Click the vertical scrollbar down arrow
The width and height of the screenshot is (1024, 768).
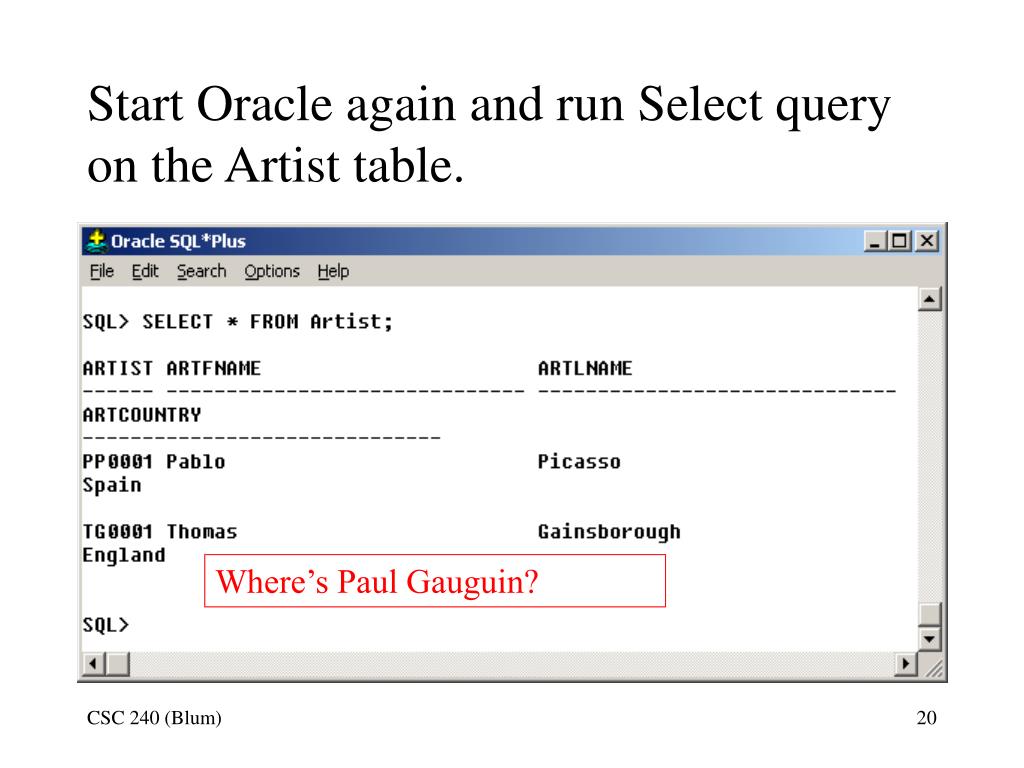point(929,639)
